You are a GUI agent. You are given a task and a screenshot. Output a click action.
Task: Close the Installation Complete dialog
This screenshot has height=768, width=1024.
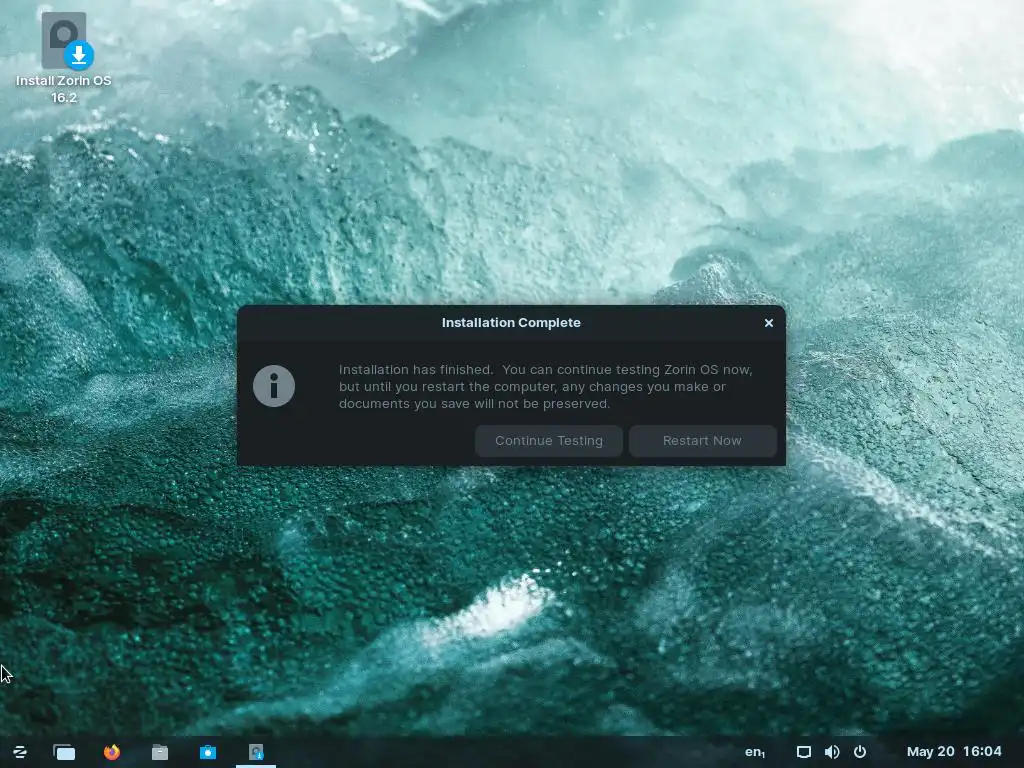(769, 323)
